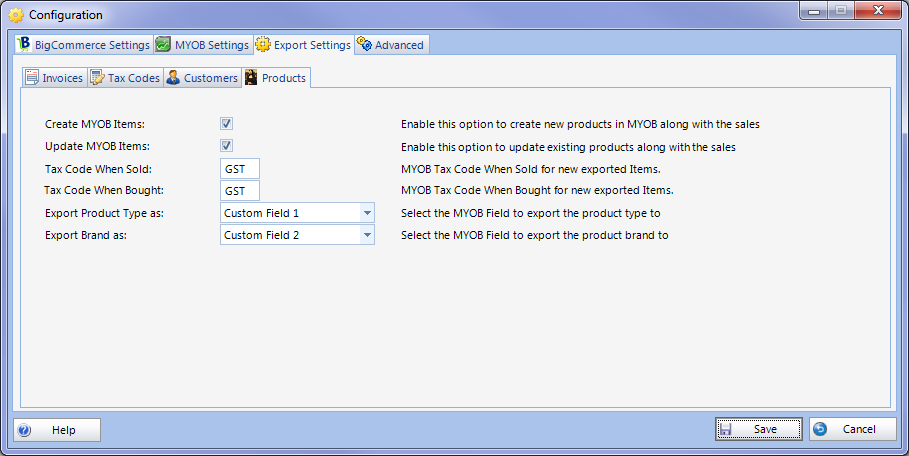Click the floppy disk icon on Save

point(725,429)
